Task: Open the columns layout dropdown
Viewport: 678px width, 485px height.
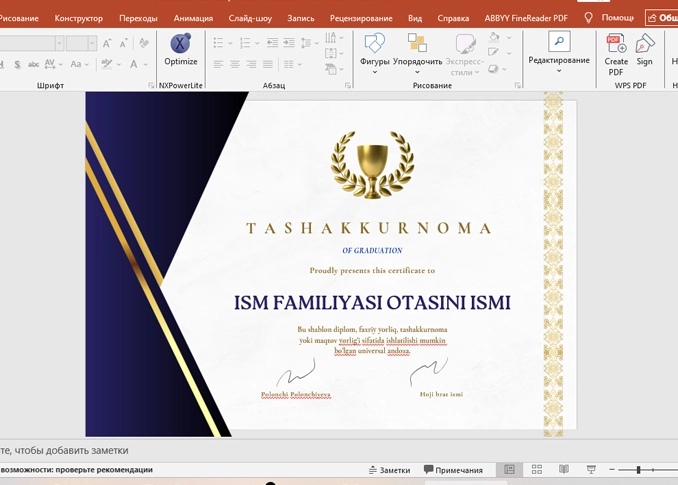Action: (293, 64)
